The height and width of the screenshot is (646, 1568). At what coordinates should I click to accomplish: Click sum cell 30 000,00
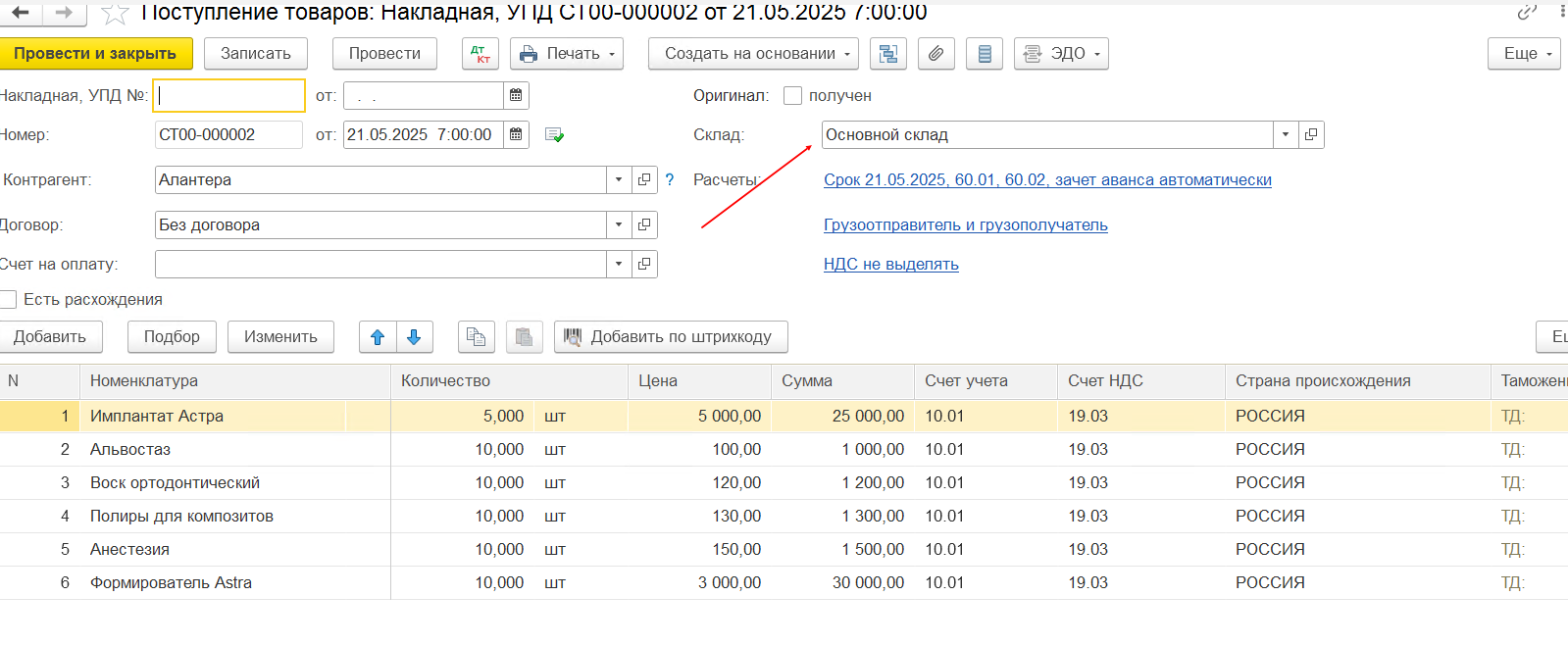point(842,582)
